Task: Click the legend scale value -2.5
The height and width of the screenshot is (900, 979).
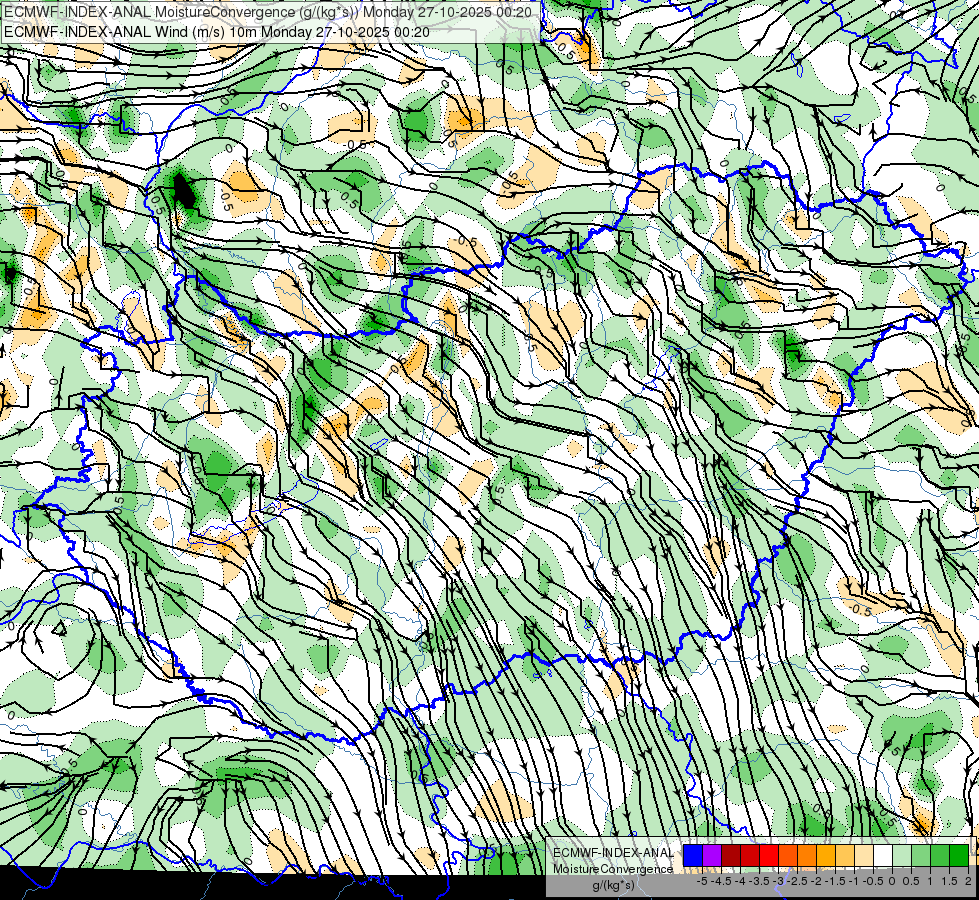Action: tap(799, 881)
